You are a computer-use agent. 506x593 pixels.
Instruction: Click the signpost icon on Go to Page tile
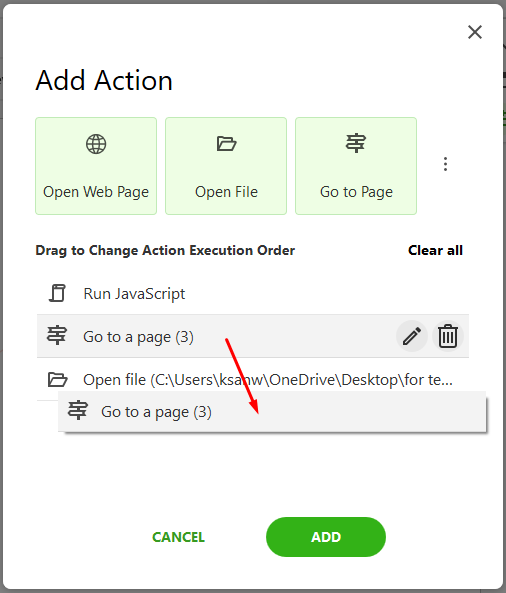tap(356, 144)
